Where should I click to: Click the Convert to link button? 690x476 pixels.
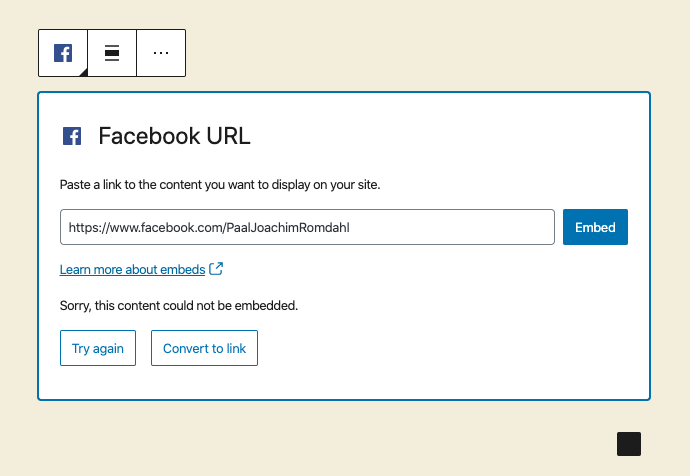click(204, 348)
